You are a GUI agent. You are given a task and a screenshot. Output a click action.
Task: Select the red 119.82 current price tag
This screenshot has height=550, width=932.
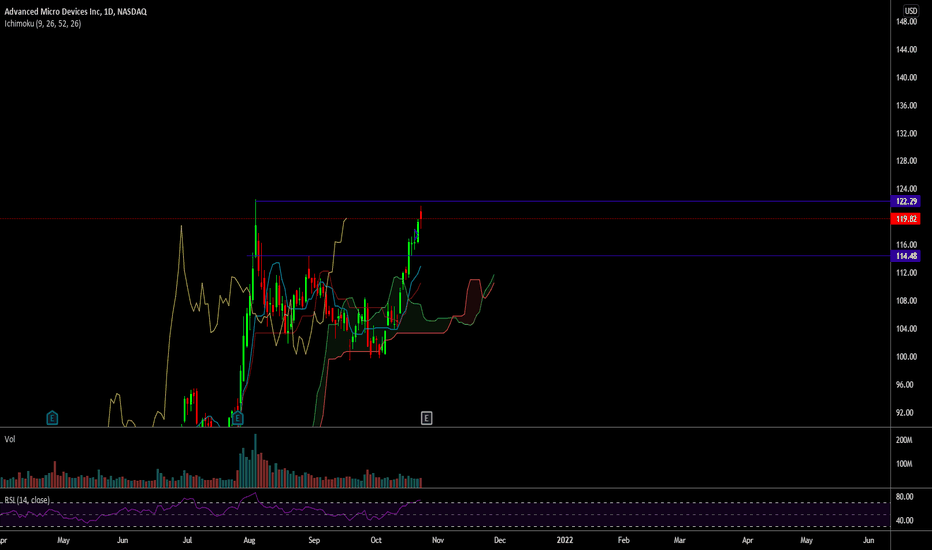(906, 219)
